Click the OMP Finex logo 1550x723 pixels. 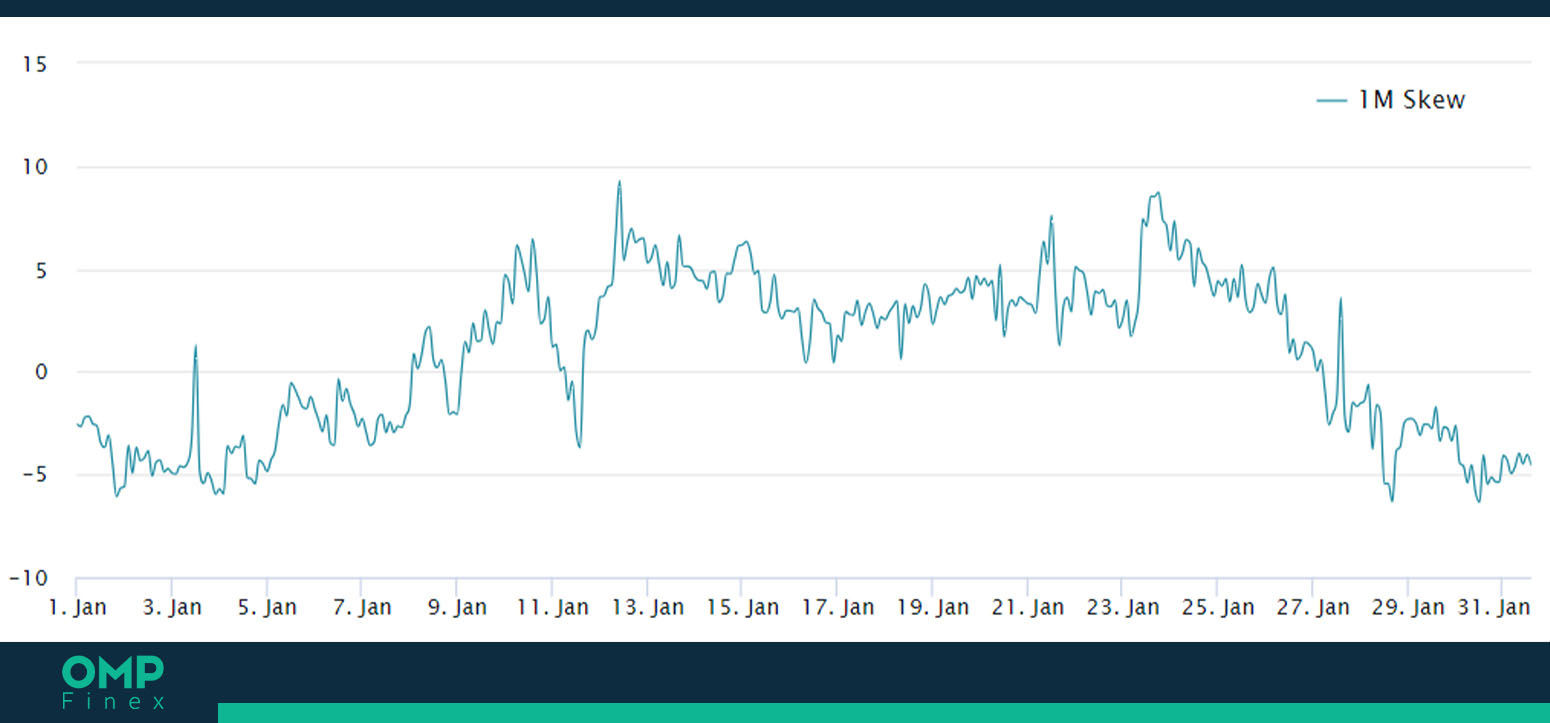click(x=113, y=683)
